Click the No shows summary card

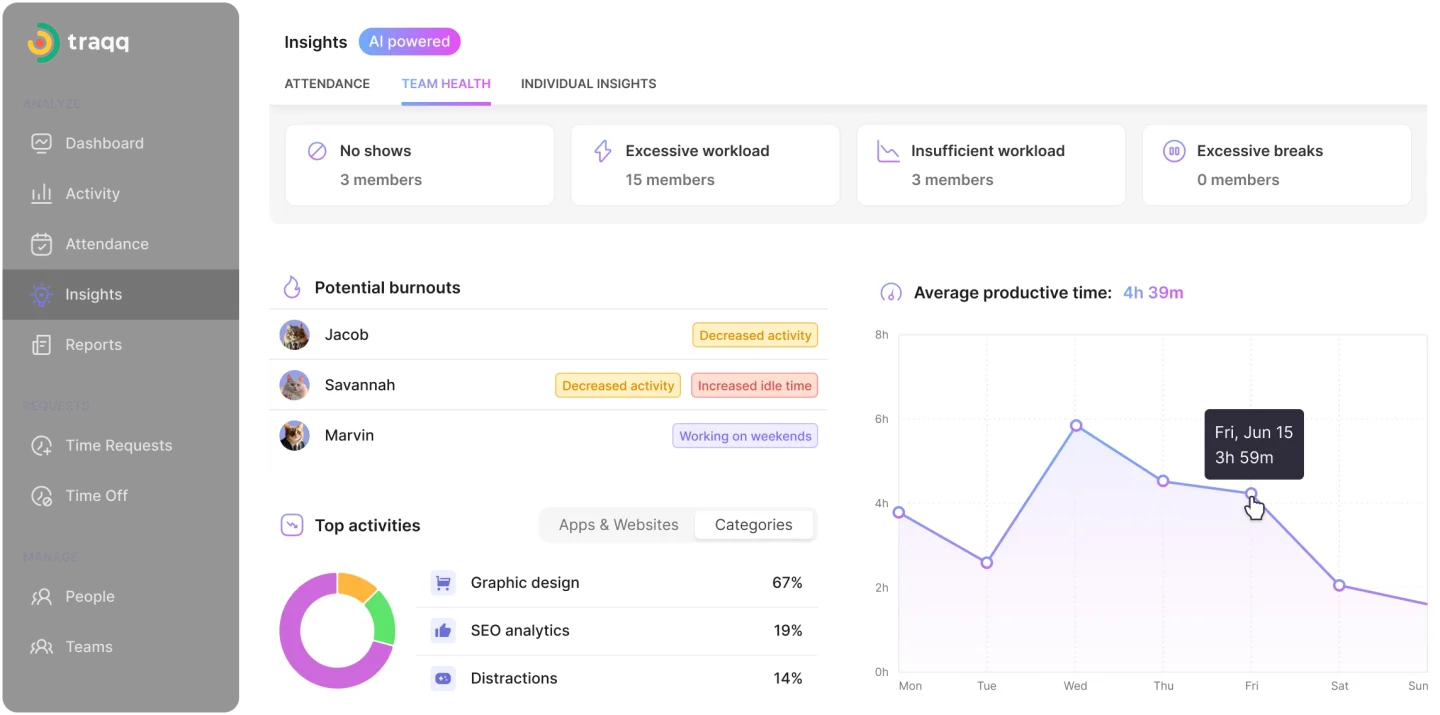tap(419, 165)
